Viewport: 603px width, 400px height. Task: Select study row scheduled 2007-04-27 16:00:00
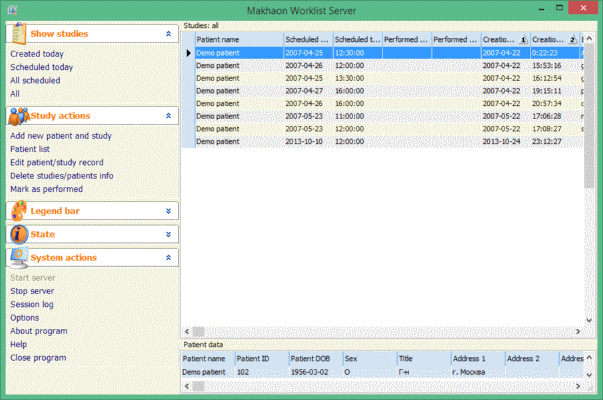click(x=389, y=91)
